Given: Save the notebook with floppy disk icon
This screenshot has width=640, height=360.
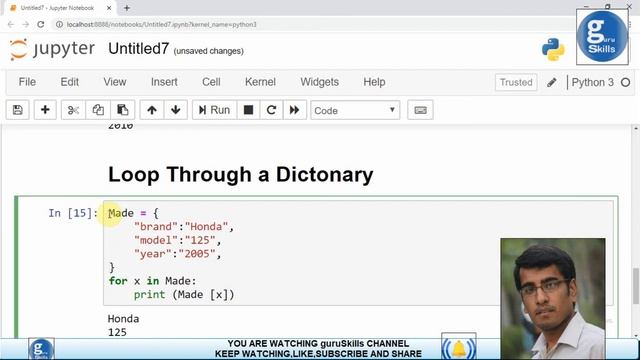Looking at the screenshot, I should click(x=18, y=110).
